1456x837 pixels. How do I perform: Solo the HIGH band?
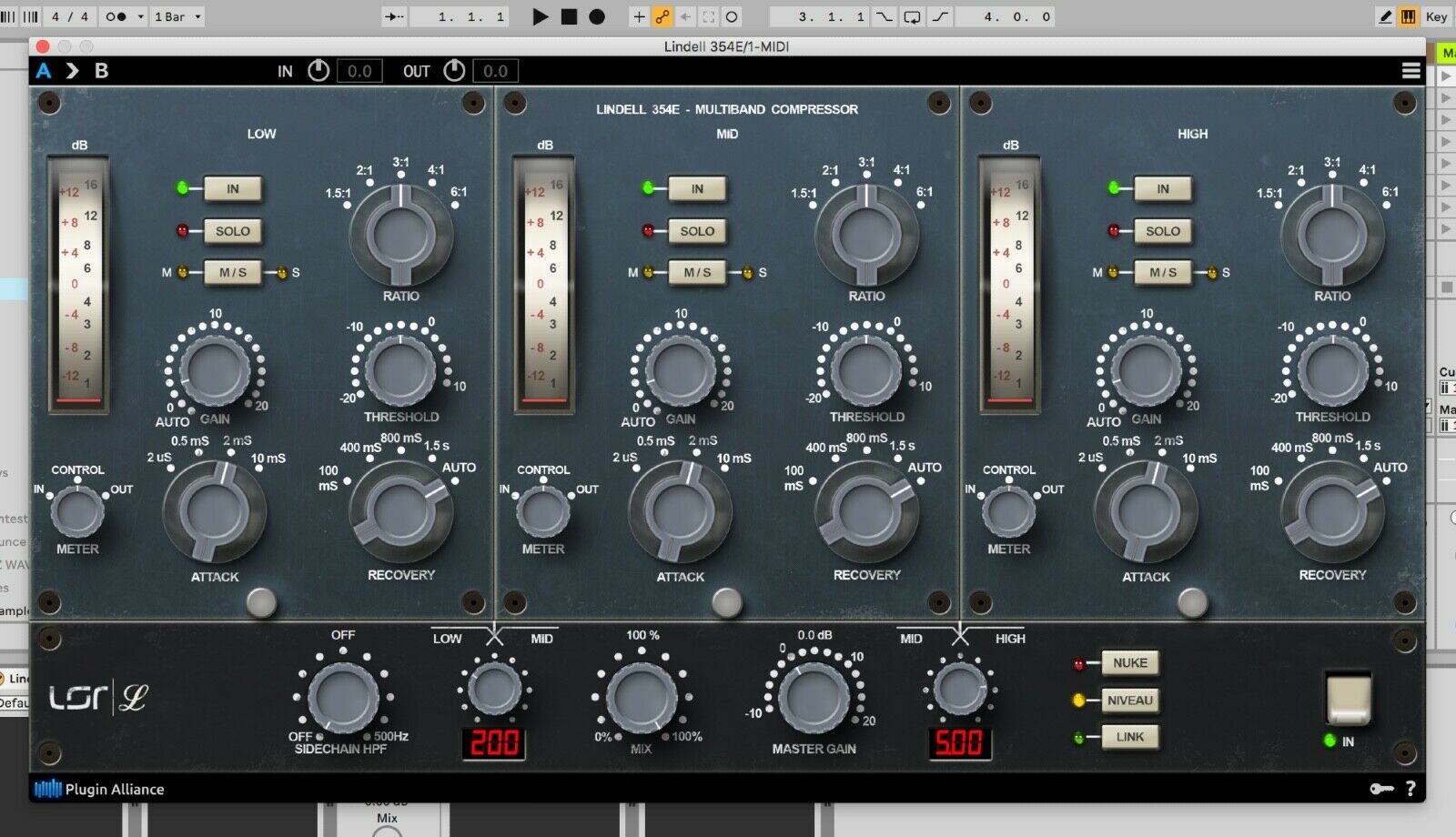[1163, 231]
